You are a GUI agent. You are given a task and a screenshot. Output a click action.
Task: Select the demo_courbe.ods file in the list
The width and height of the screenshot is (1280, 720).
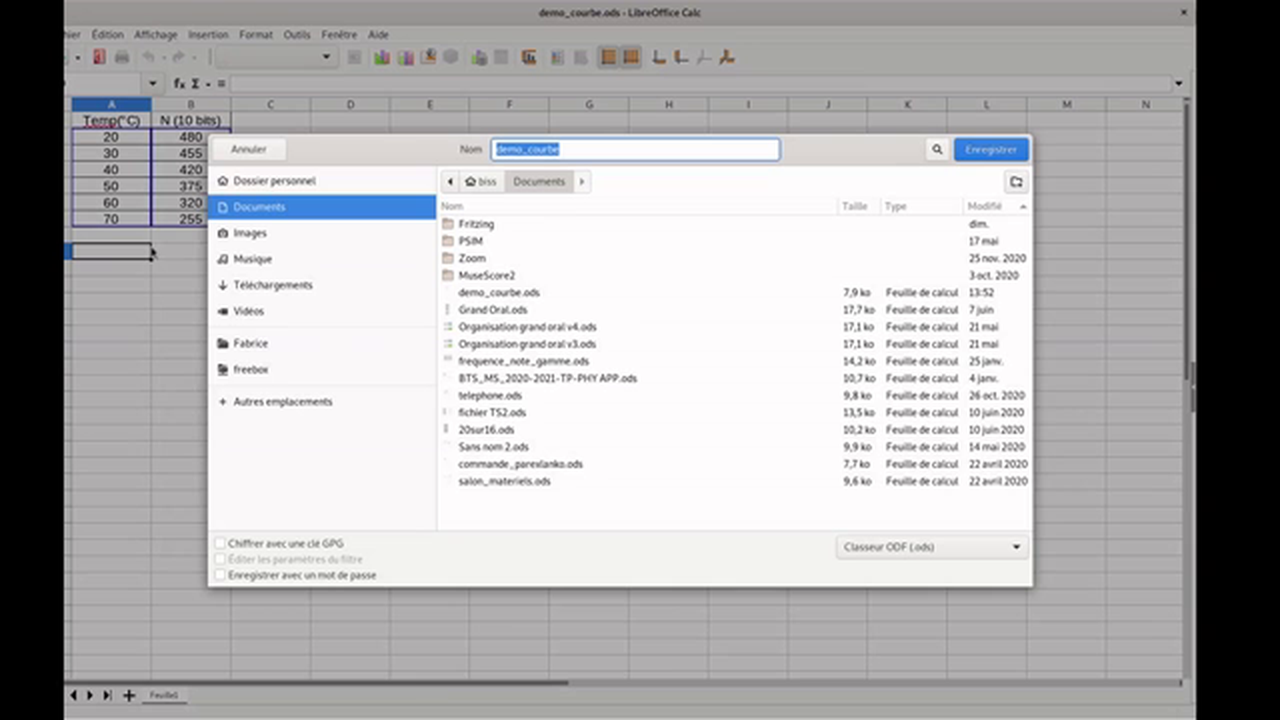click(498, 292)
